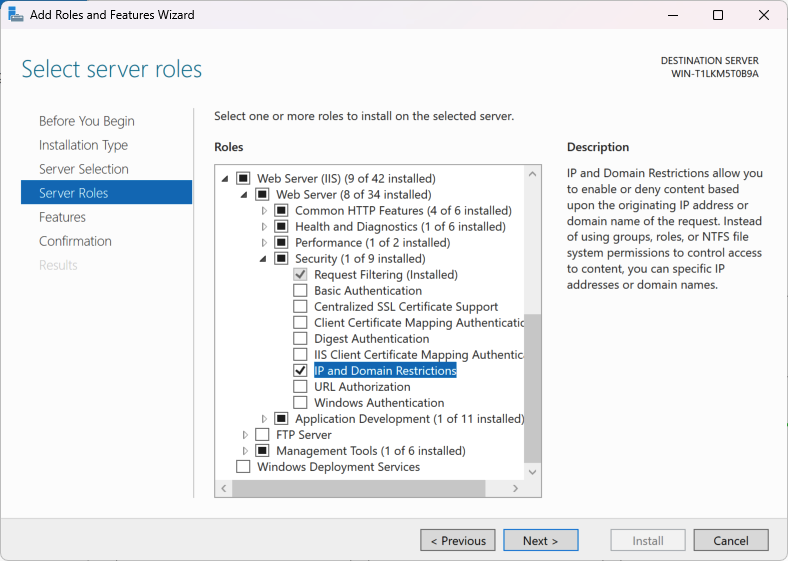Screen dimensions: 788x561
Task: Select the FTP Server label
Action: click(x=304, y=435)
